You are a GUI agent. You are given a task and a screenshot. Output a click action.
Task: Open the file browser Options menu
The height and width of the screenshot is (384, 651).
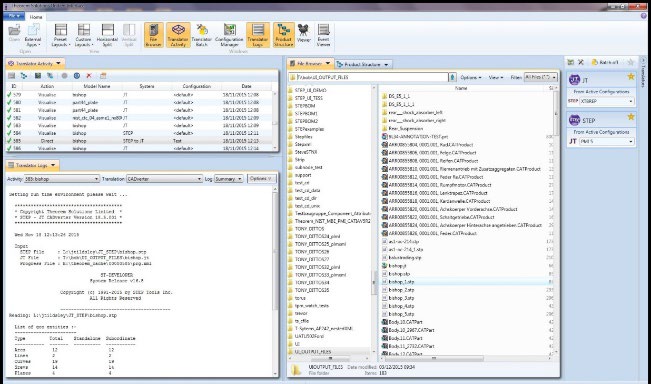pyautogui.click(x=471, y=78)
